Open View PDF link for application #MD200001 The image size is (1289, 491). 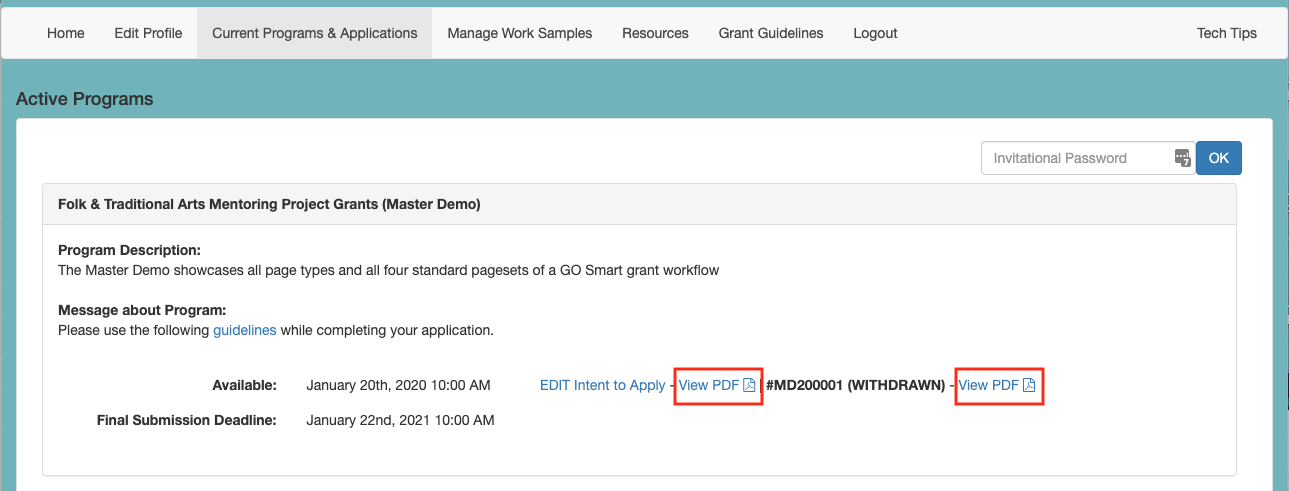click(x=989, y=385)
